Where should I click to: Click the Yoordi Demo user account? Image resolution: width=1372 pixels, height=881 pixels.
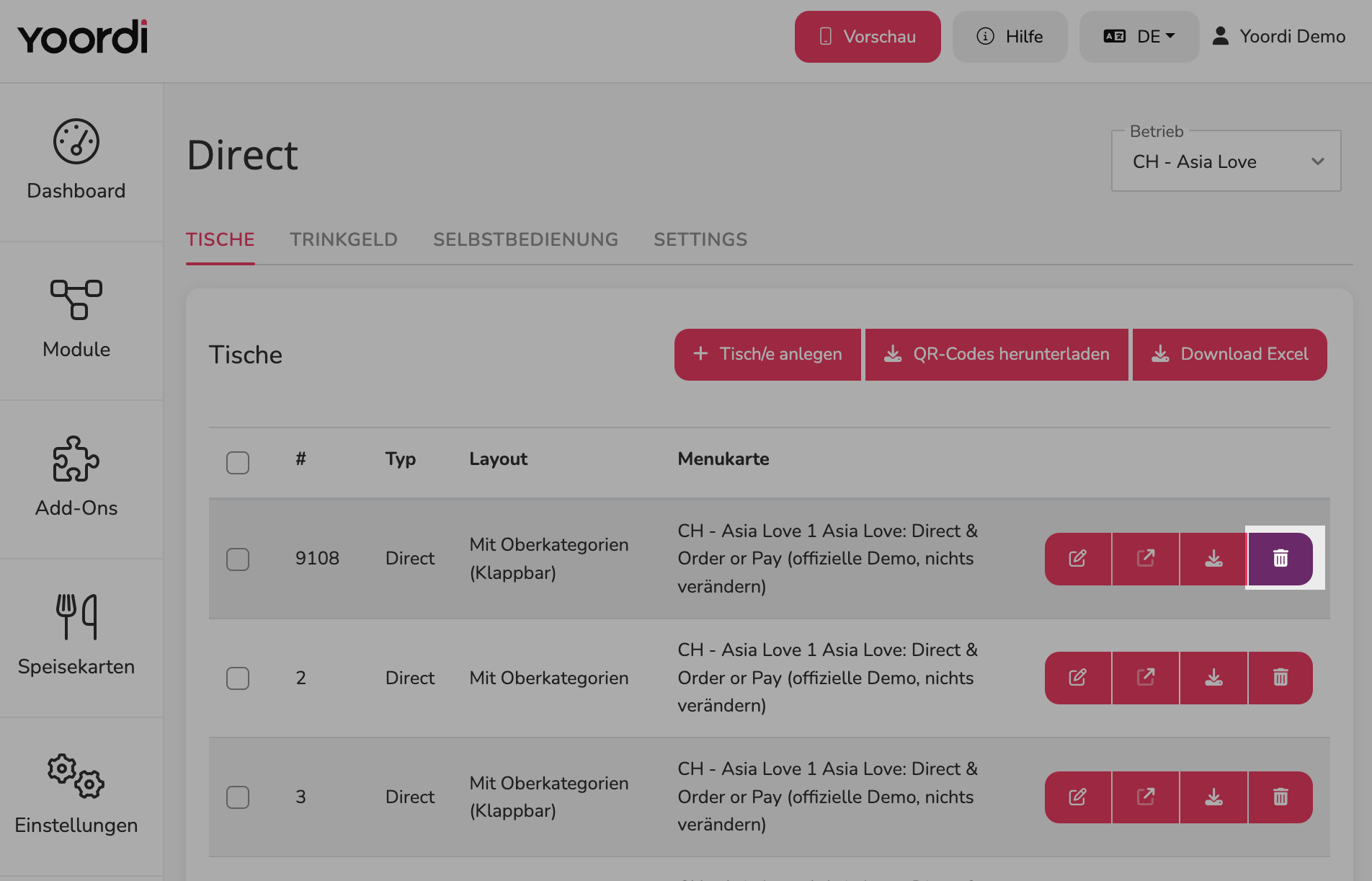pos(1279,37)
